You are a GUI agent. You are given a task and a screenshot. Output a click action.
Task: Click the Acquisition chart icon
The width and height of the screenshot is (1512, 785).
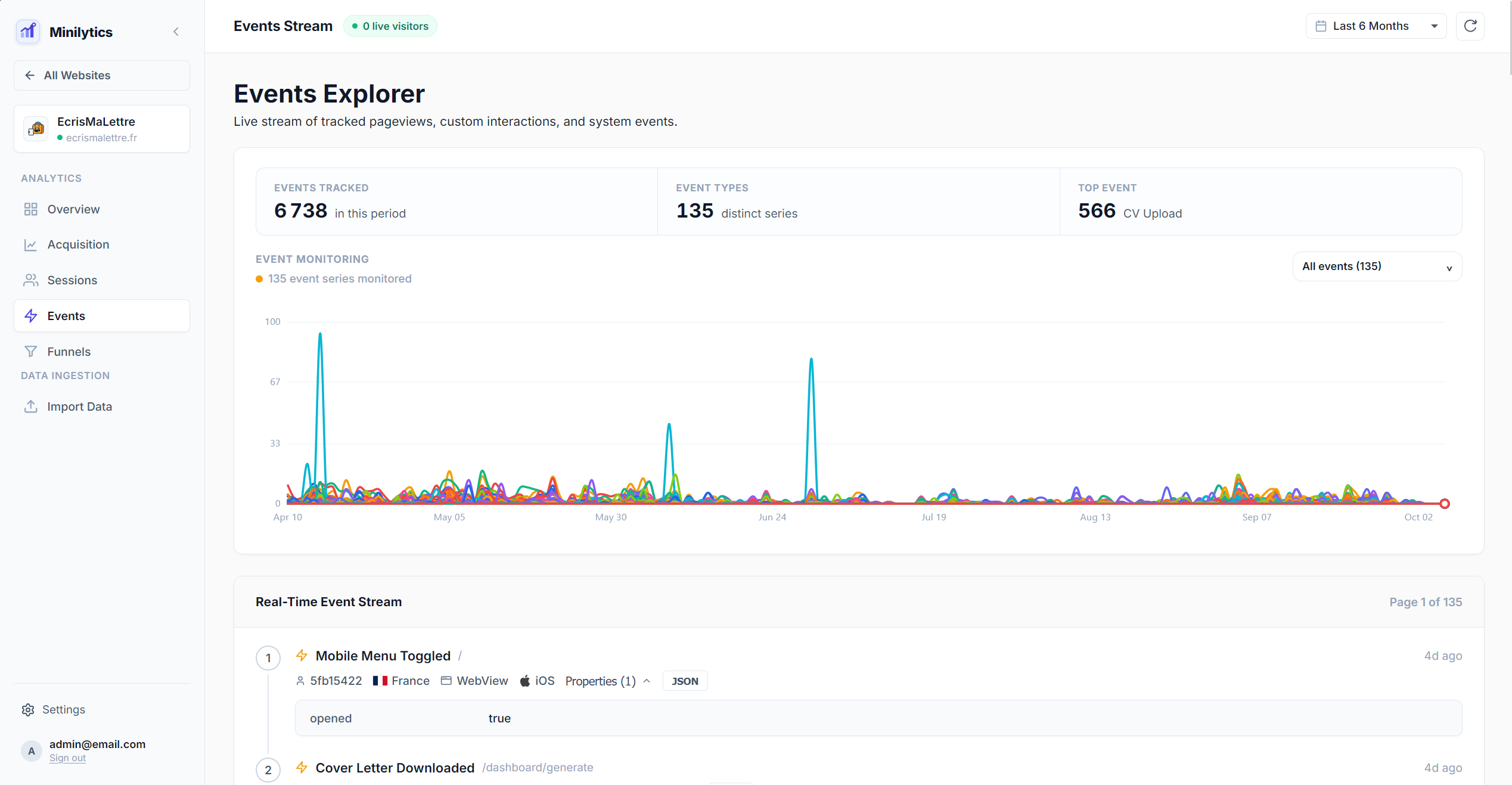tap(31, 244)
